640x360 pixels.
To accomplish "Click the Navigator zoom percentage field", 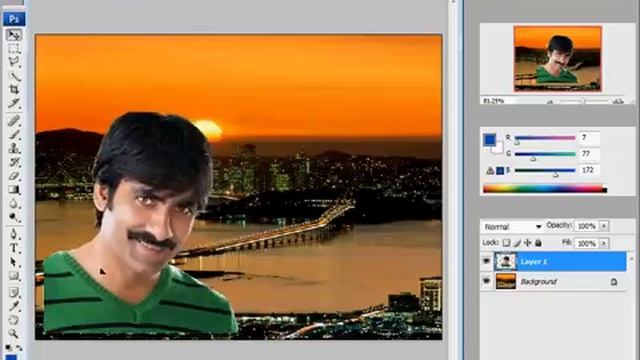I will tap(498, 100).
